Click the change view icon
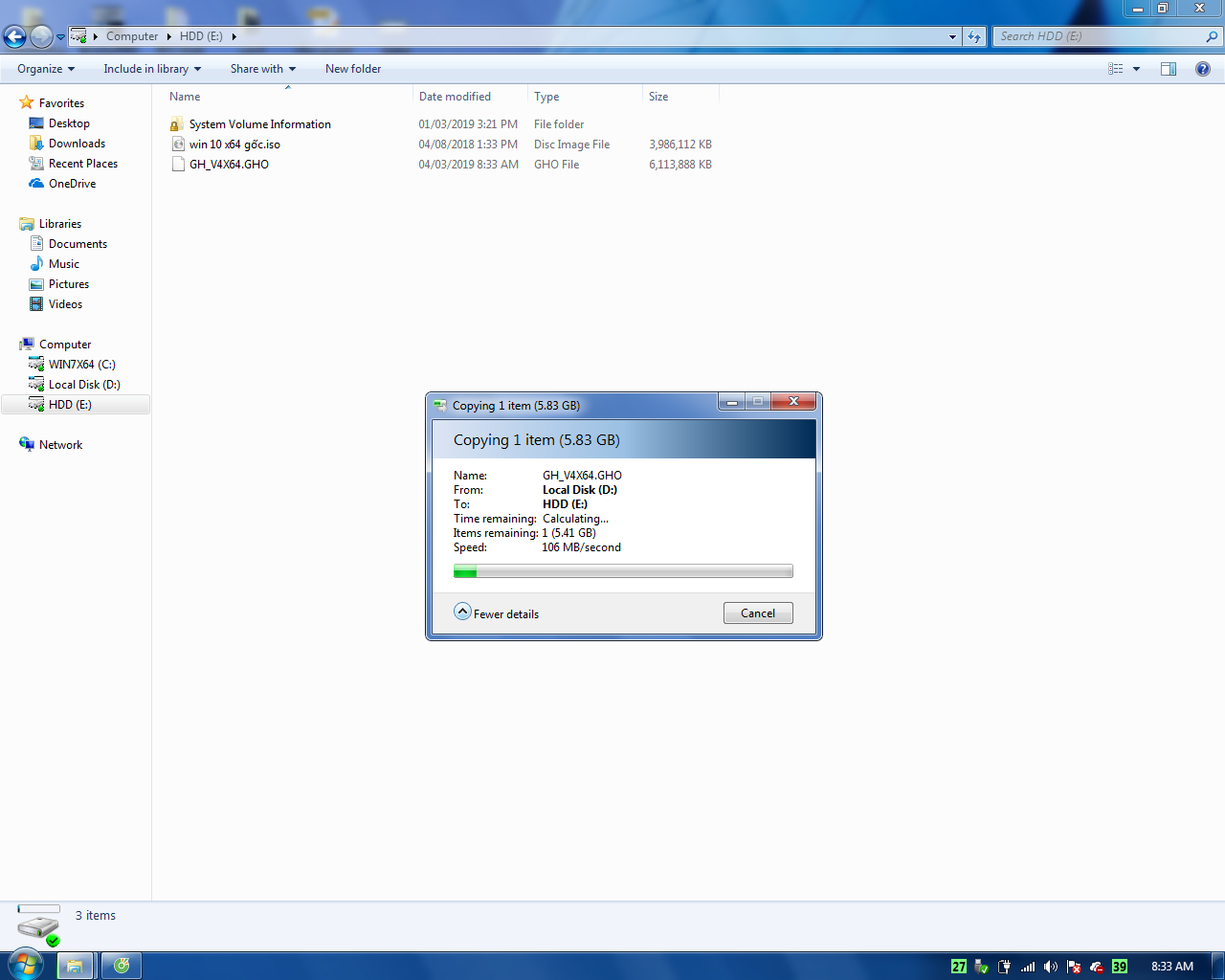 pos(1115,69)
